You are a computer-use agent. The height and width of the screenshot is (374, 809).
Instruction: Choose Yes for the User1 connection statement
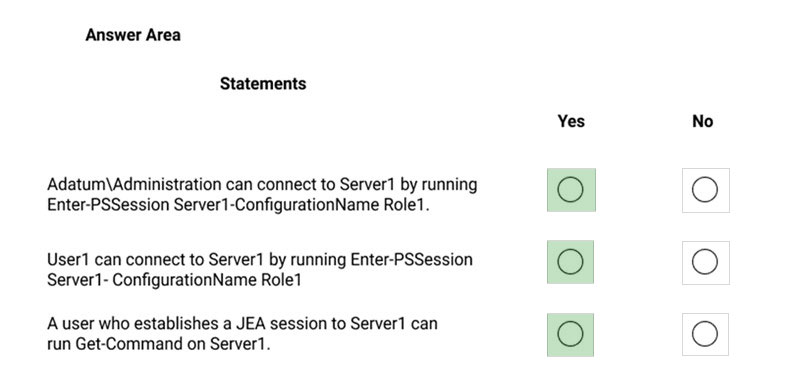[x=571, y=262]
